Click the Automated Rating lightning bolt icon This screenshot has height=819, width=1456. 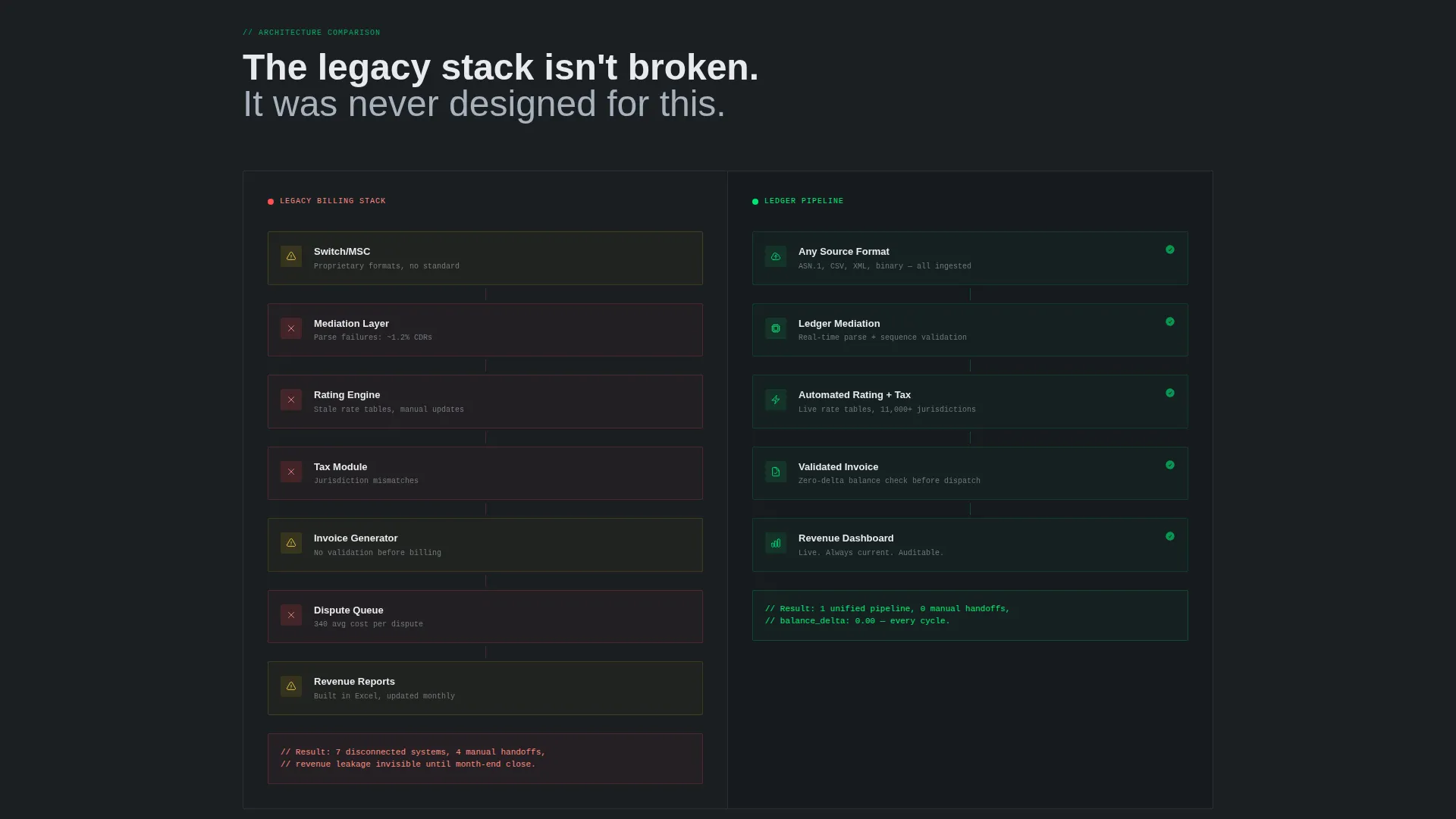pos(776,400)
